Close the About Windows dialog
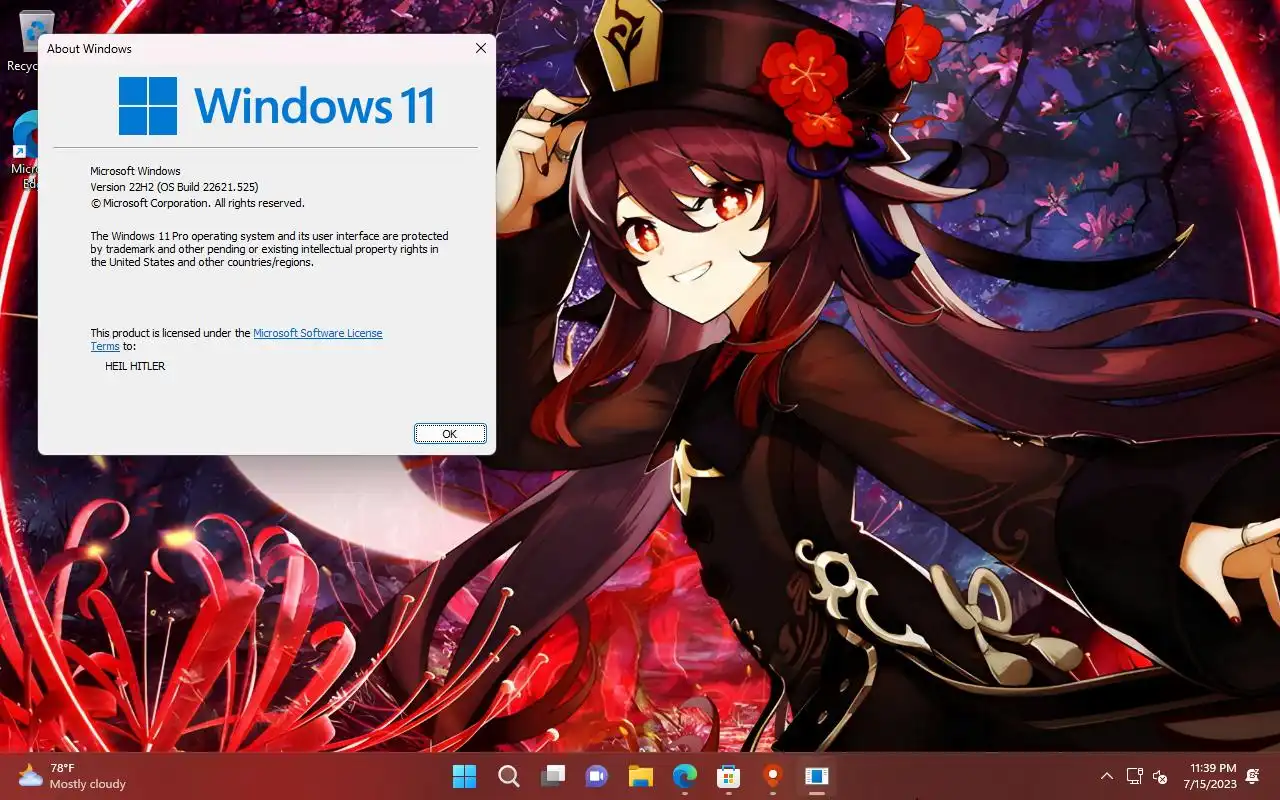This screenshot has height=800, width=1280. click(481, 48)
